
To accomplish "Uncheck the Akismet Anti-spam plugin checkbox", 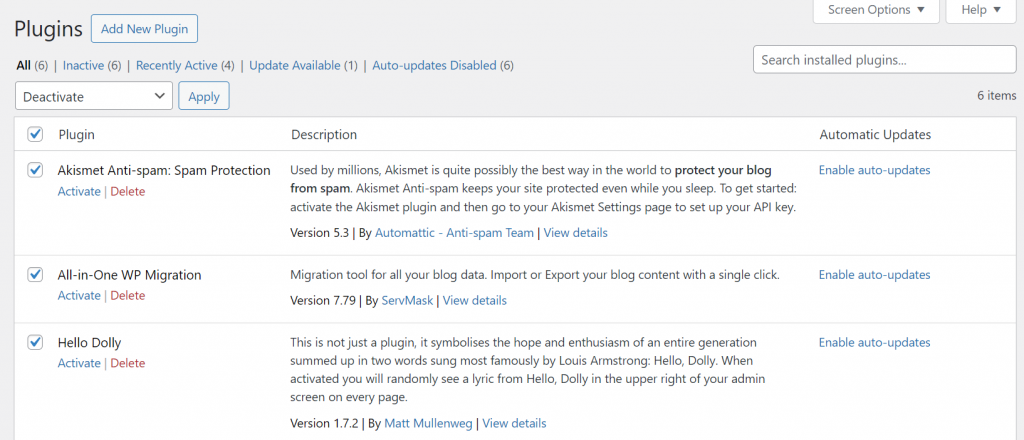I will (x=35, y=170).
